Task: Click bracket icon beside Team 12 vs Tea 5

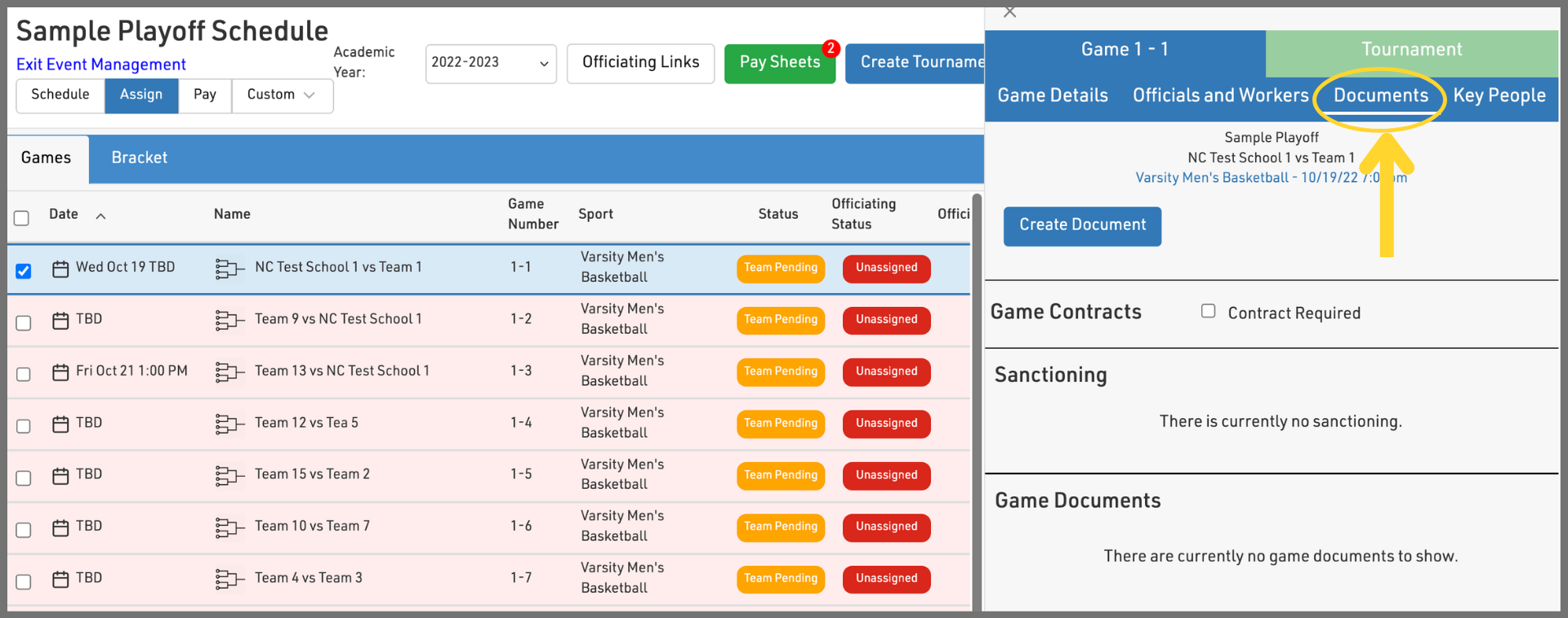Action: coord(229,424)
